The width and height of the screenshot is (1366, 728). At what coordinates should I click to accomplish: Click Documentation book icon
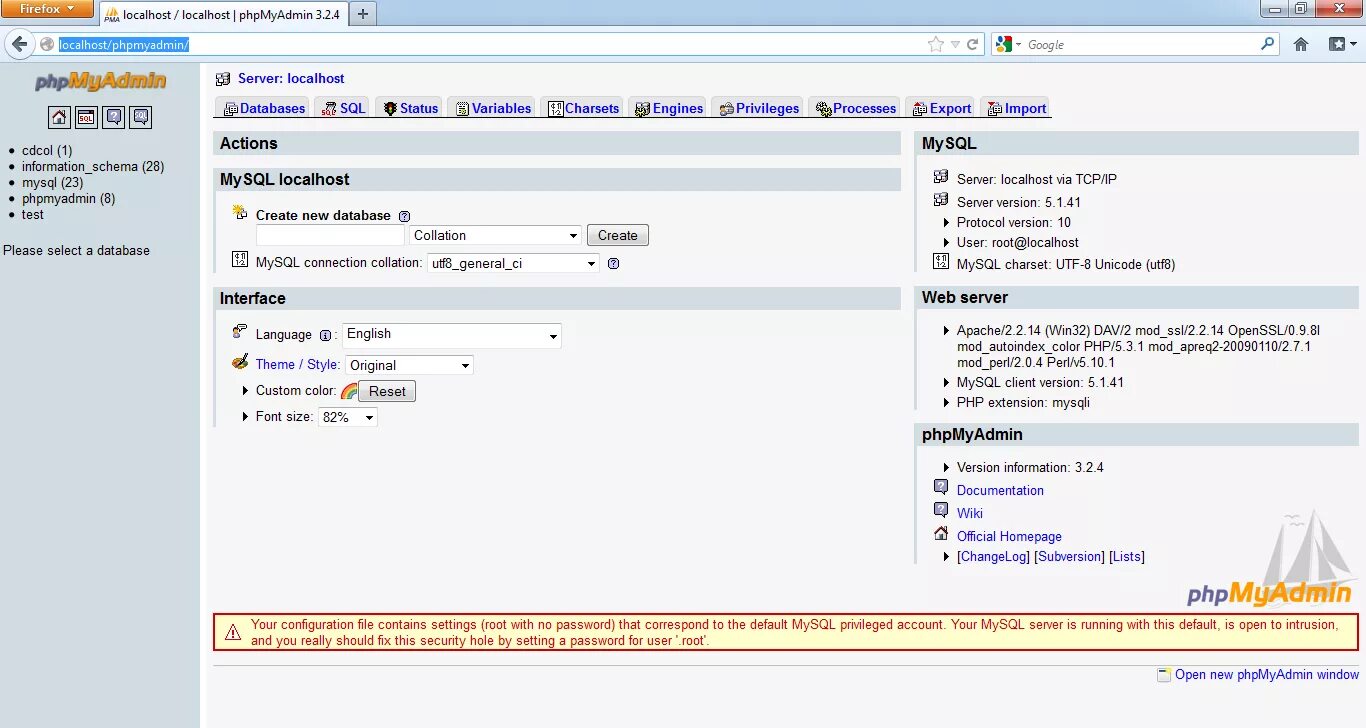click(x=941, y=488)
